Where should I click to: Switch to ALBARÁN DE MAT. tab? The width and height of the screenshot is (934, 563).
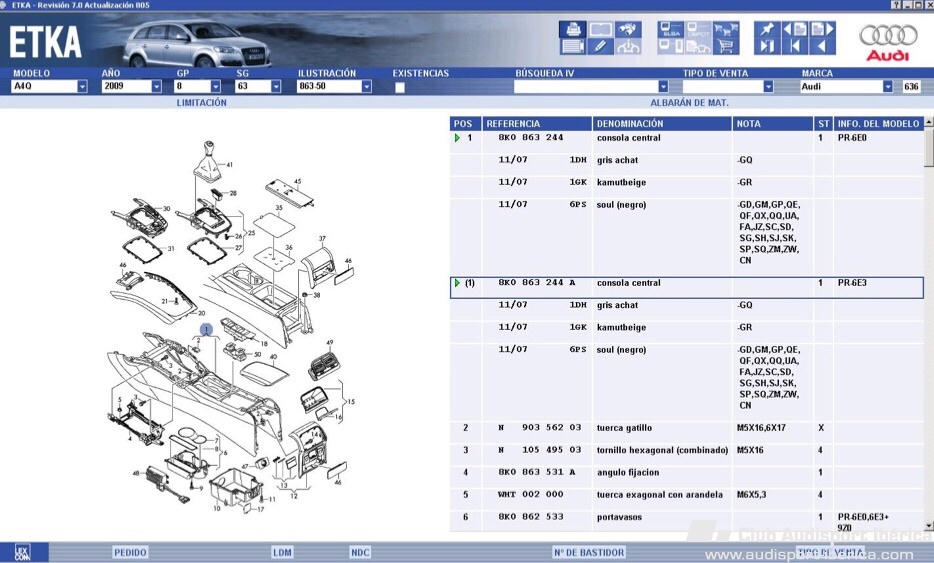[x=689, y=102]
